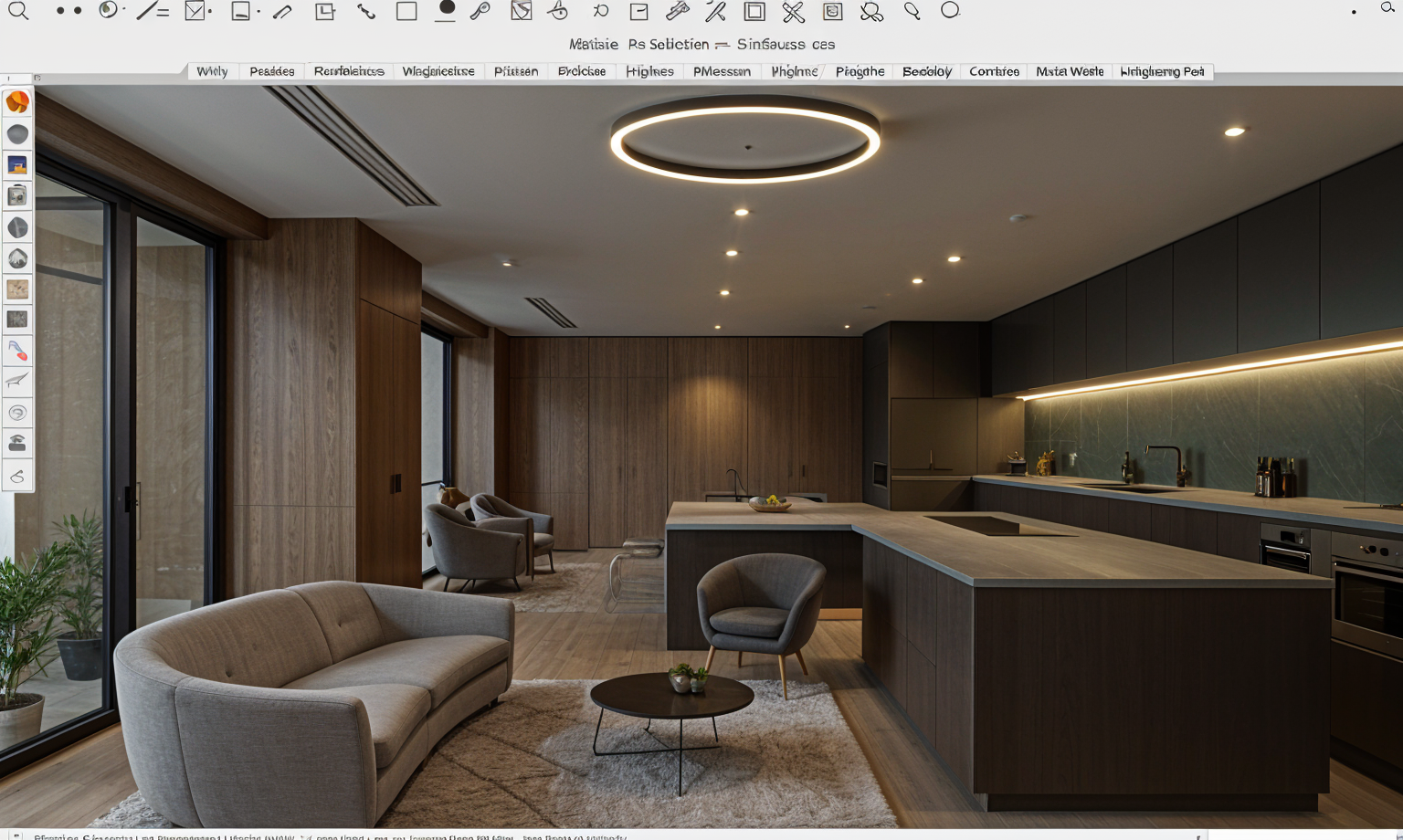Click the Mata Weste tab
1403x840 pixels.
coord(1070,71)
